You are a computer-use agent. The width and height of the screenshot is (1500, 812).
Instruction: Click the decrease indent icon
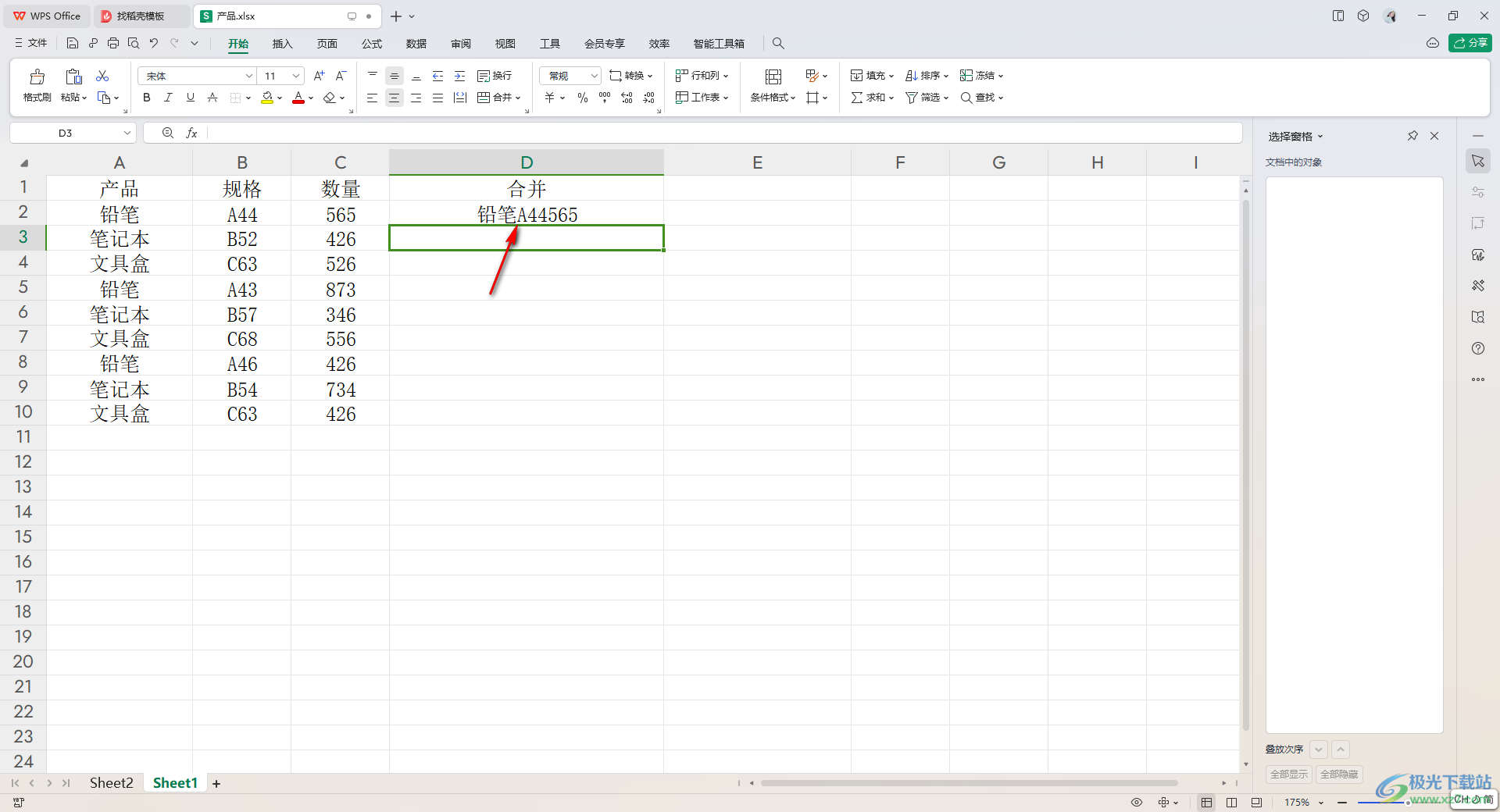coord(437,76)
